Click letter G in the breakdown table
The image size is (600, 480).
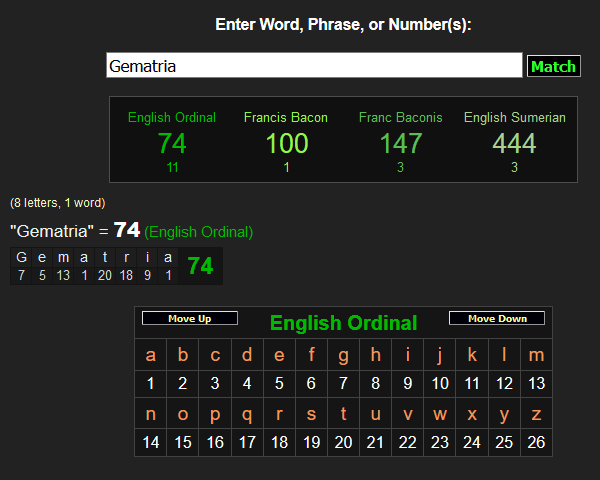click(x=21, y=257)
